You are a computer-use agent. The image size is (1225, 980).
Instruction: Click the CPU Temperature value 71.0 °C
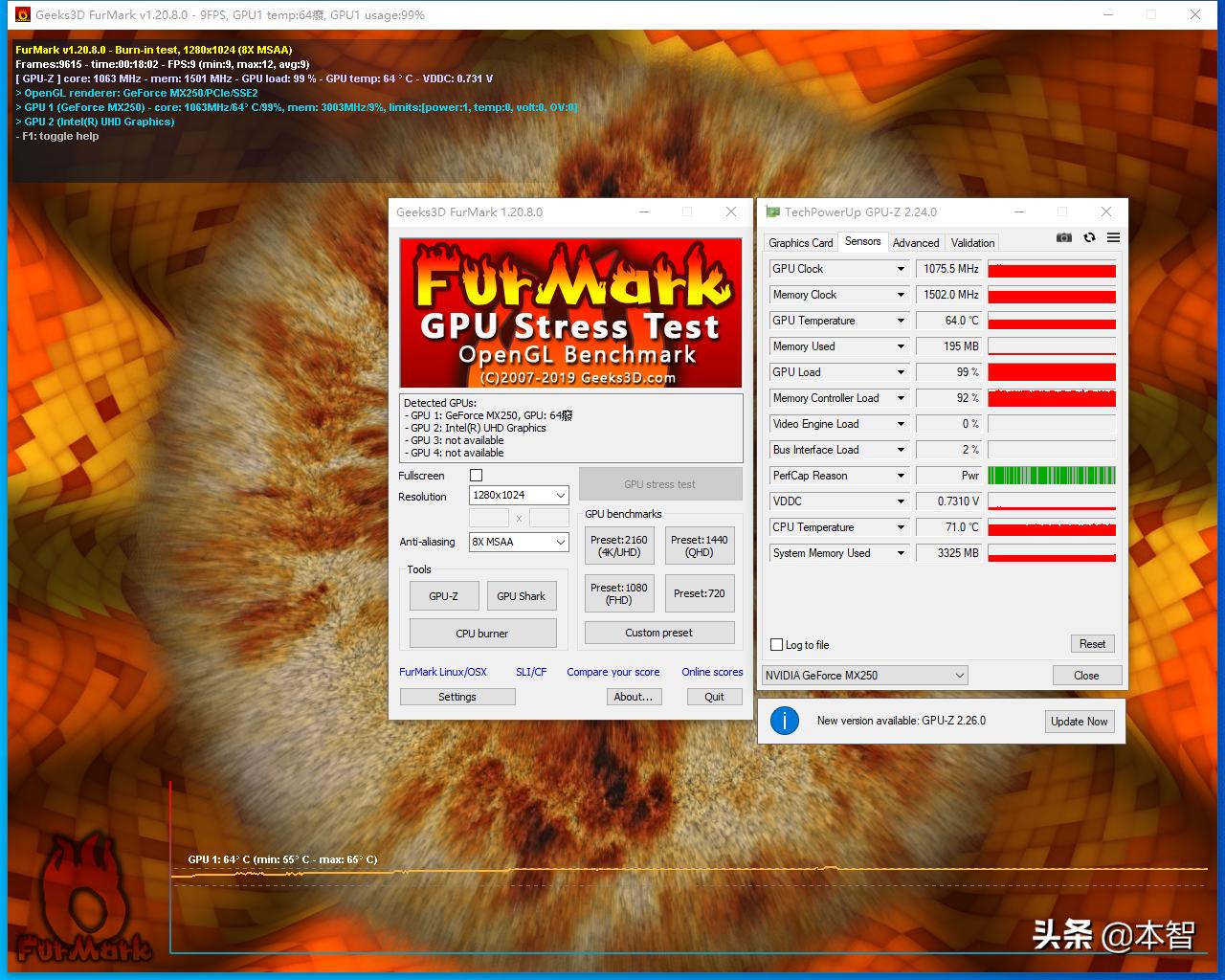click(949, 527)
